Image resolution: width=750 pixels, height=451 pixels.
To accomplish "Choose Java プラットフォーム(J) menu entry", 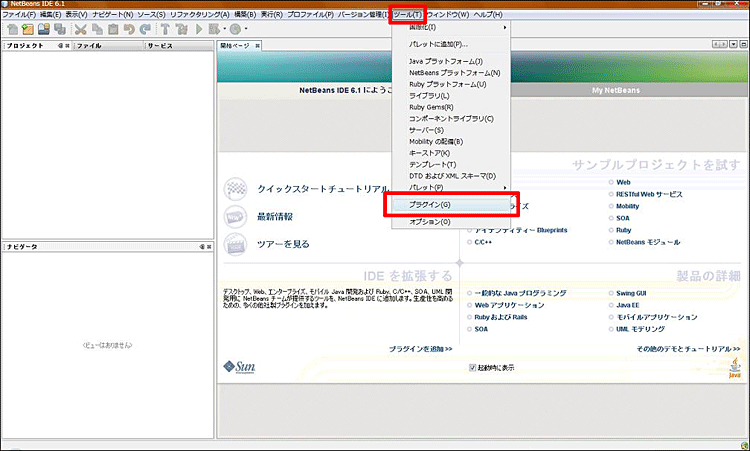I will 451,61.
